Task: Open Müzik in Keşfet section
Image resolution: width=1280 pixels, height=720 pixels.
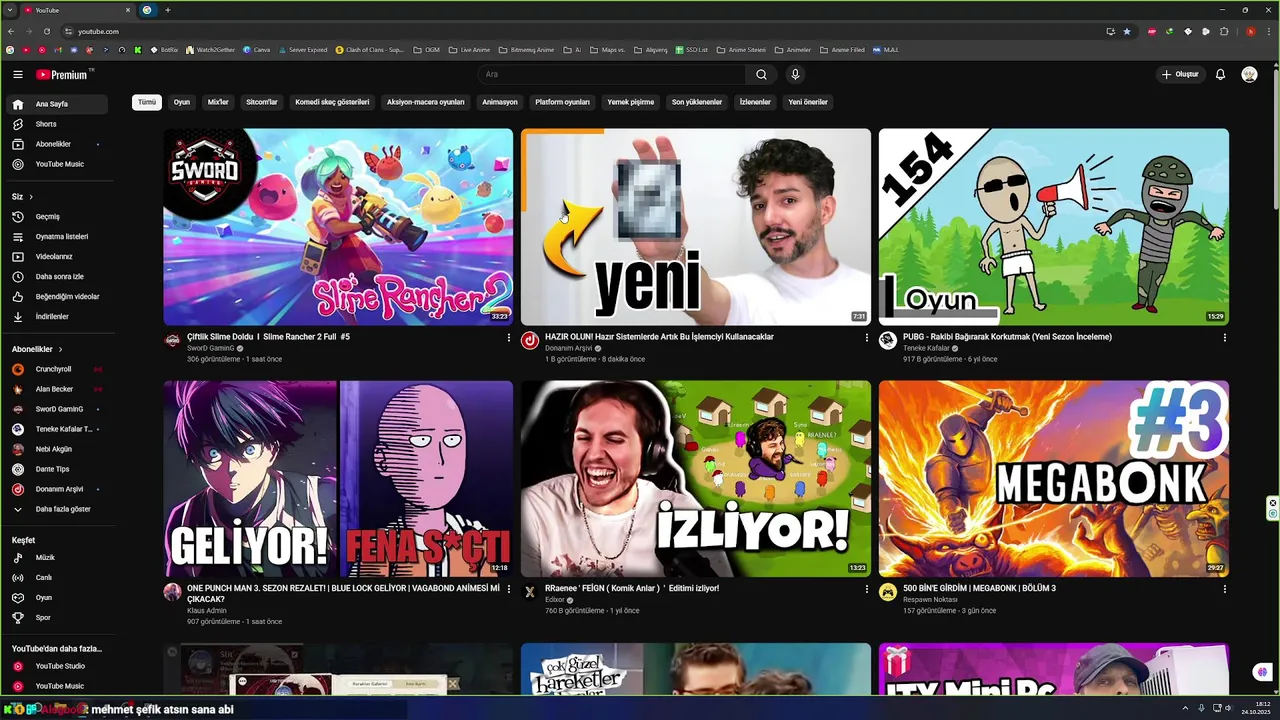Action: click(60, 557)
